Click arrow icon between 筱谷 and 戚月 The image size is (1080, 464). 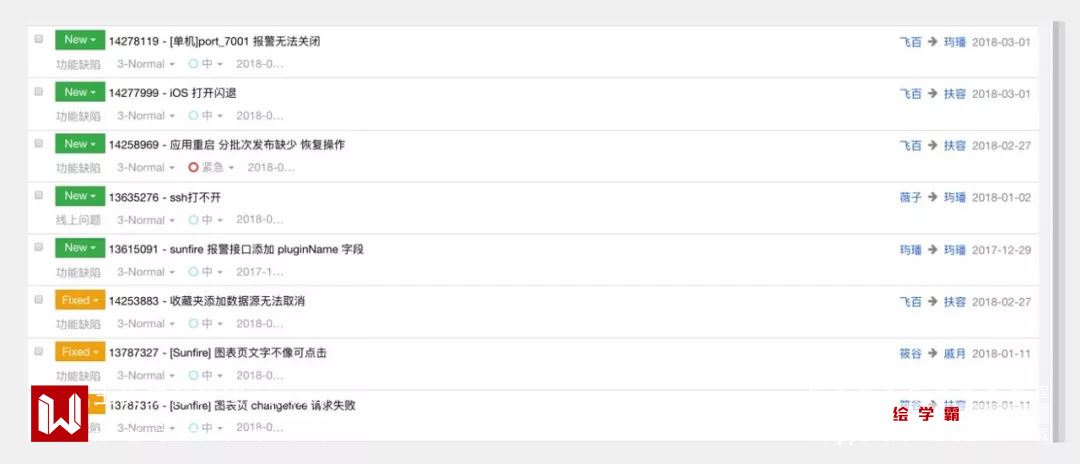pos(932,354)
